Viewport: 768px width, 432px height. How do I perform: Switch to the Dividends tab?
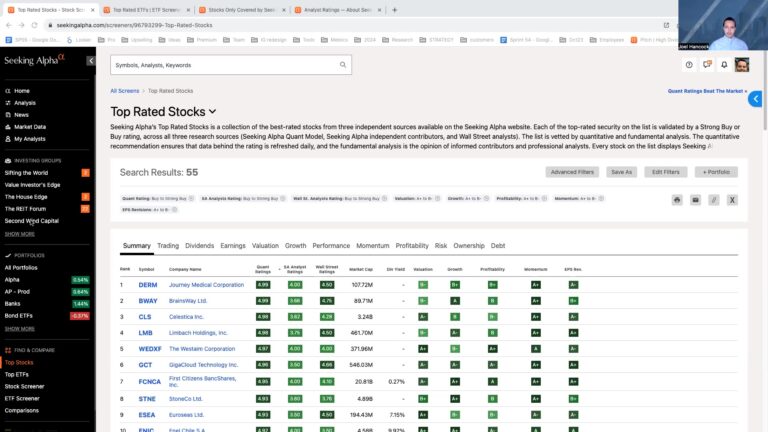point(199,246)
